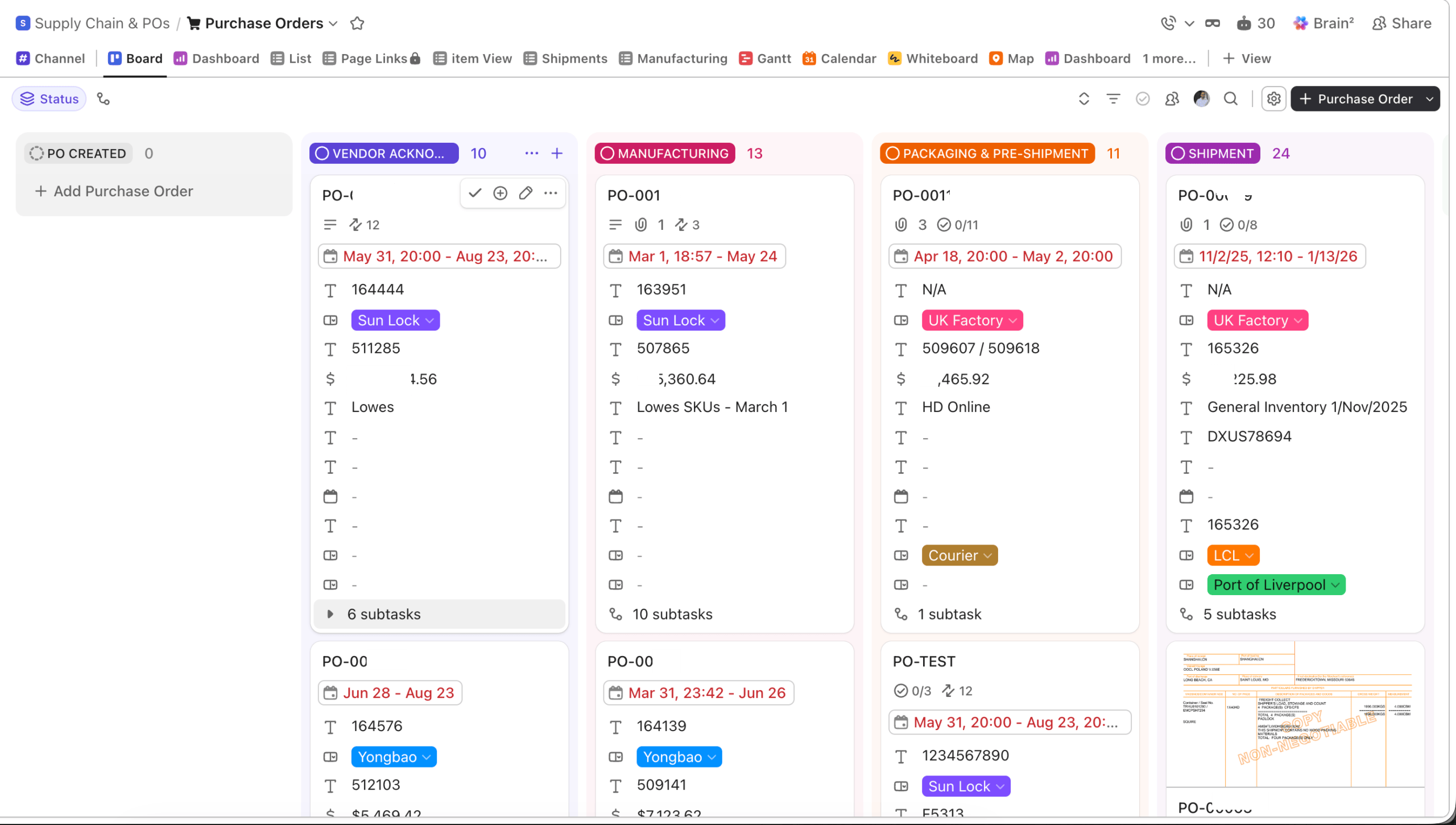Open the filter lines icon
Viewport: 1456px width, 825px height.
point(1113,99)
